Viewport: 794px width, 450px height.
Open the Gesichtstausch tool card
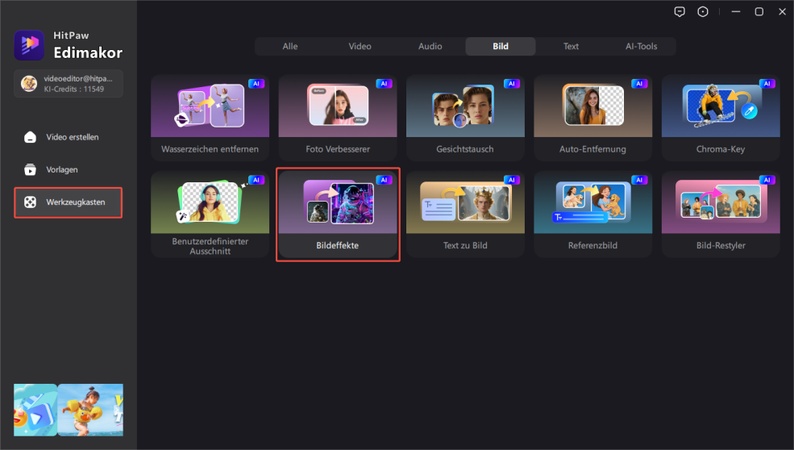pyautogui.click(x=465, y=118)
